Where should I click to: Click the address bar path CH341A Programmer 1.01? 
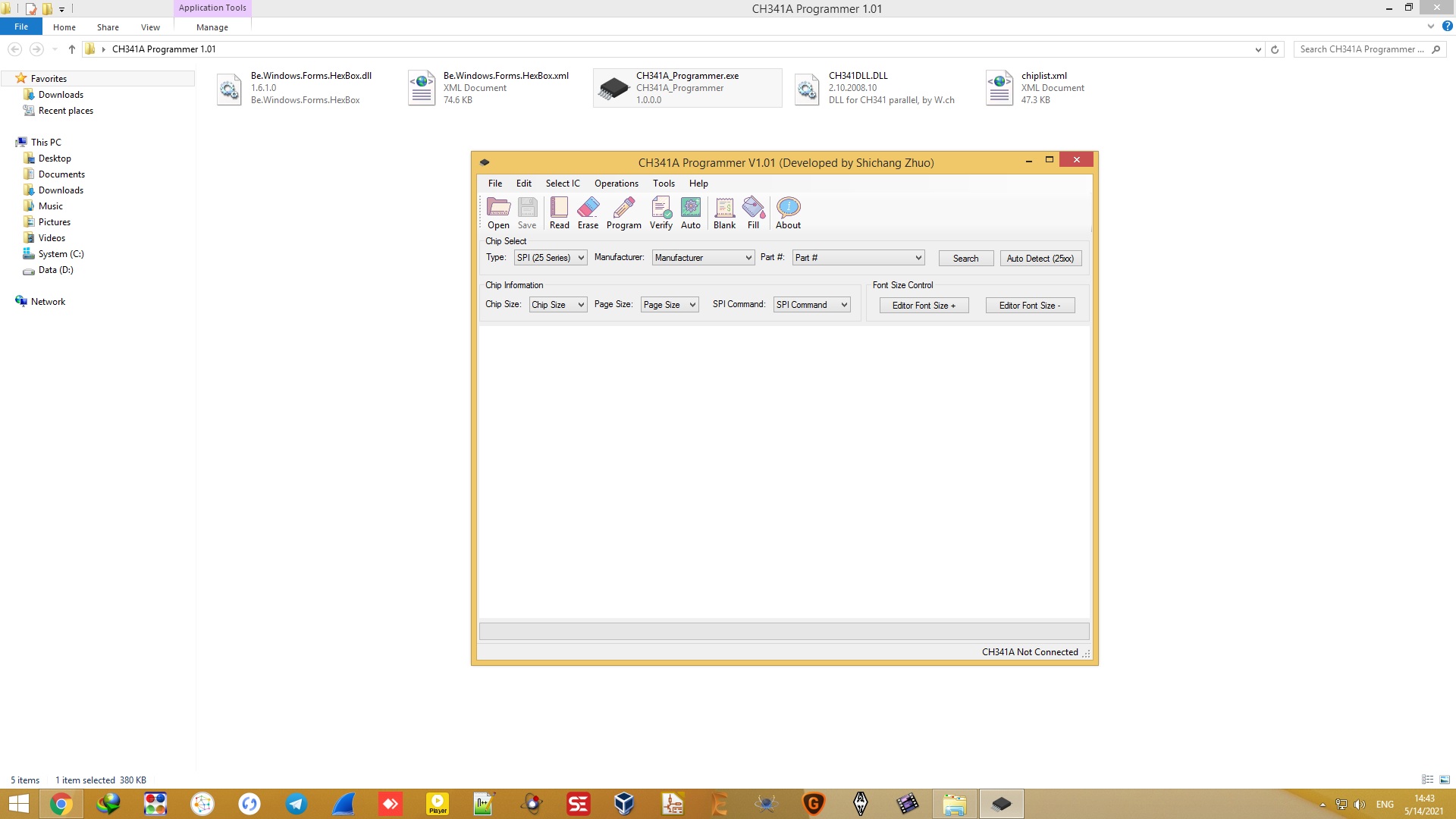[164, 49]
